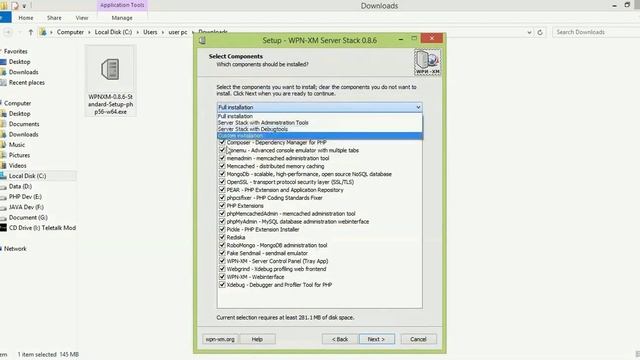
Task: Uncheck OpenSSL transport protocol component
Action: 222,182
